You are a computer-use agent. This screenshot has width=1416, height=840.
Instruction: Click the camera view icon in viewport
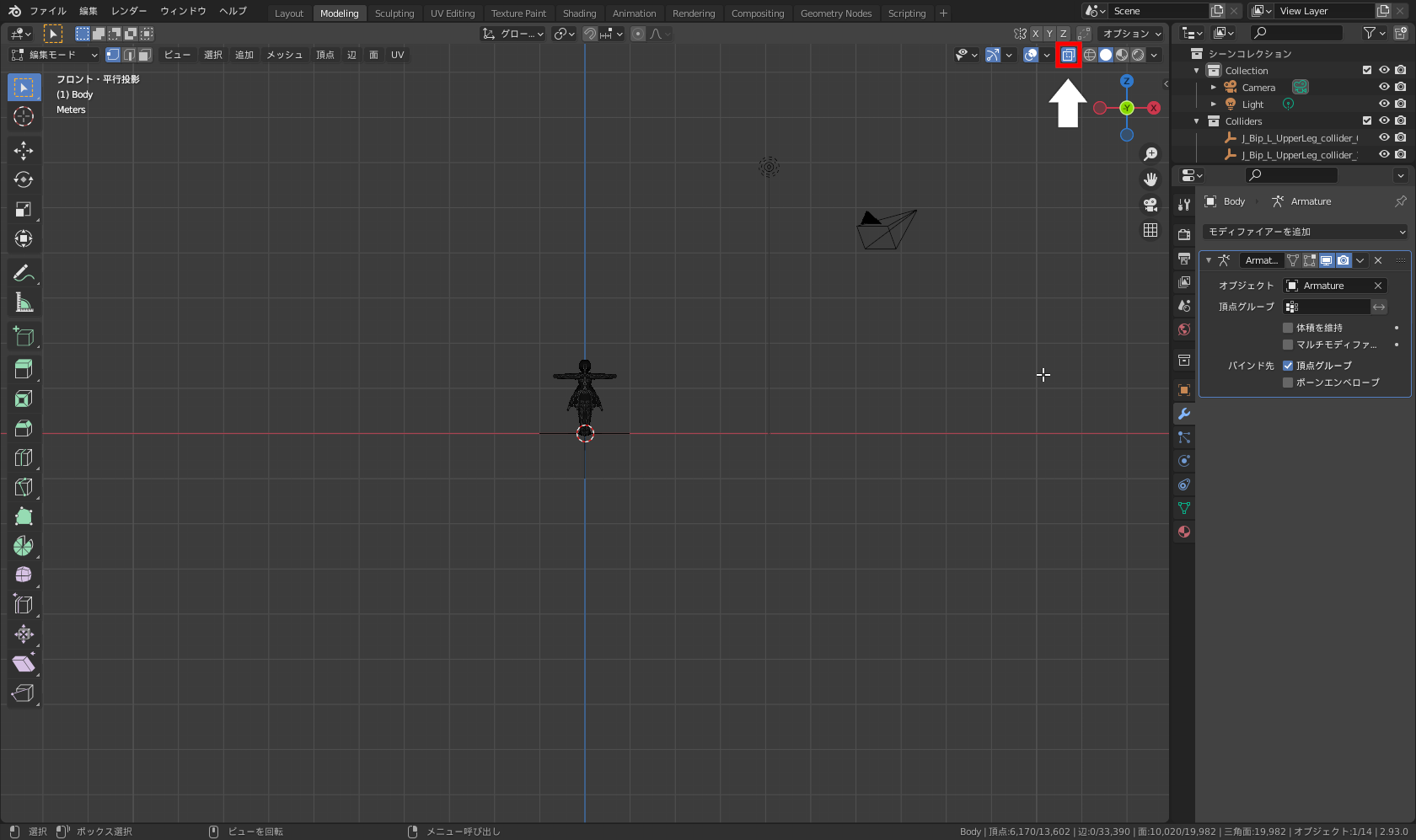pyautogui.click(x=1150, y=205)
